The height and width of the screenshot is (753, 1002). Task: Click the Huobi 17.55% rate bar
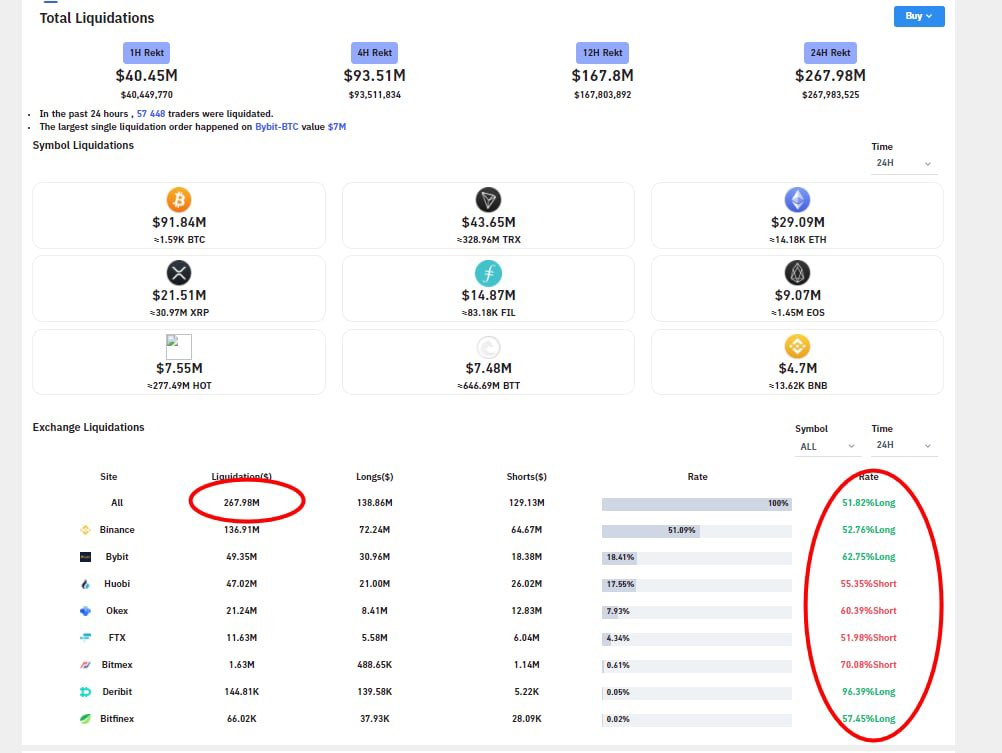tap(697, 584)
